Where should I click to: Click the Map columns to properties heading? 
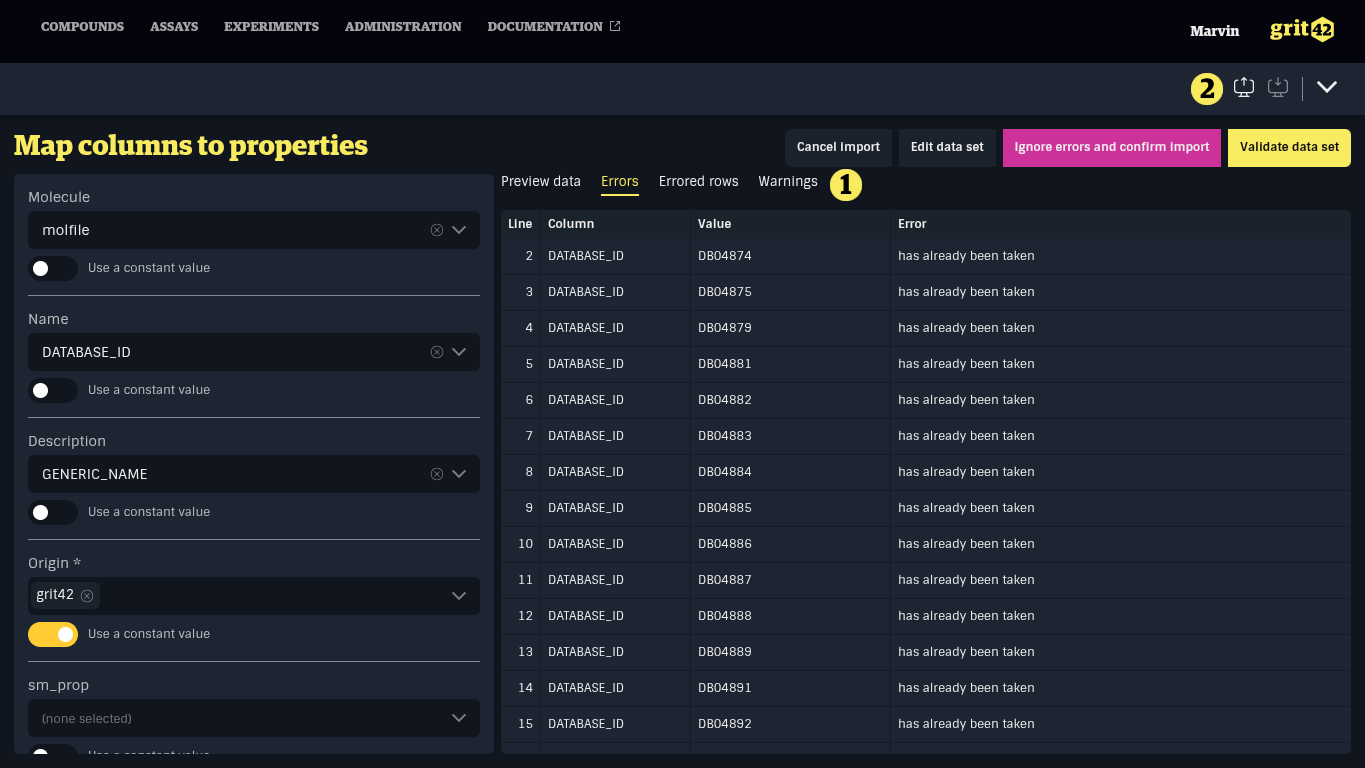pyautogui.click(x=191, y=146)
